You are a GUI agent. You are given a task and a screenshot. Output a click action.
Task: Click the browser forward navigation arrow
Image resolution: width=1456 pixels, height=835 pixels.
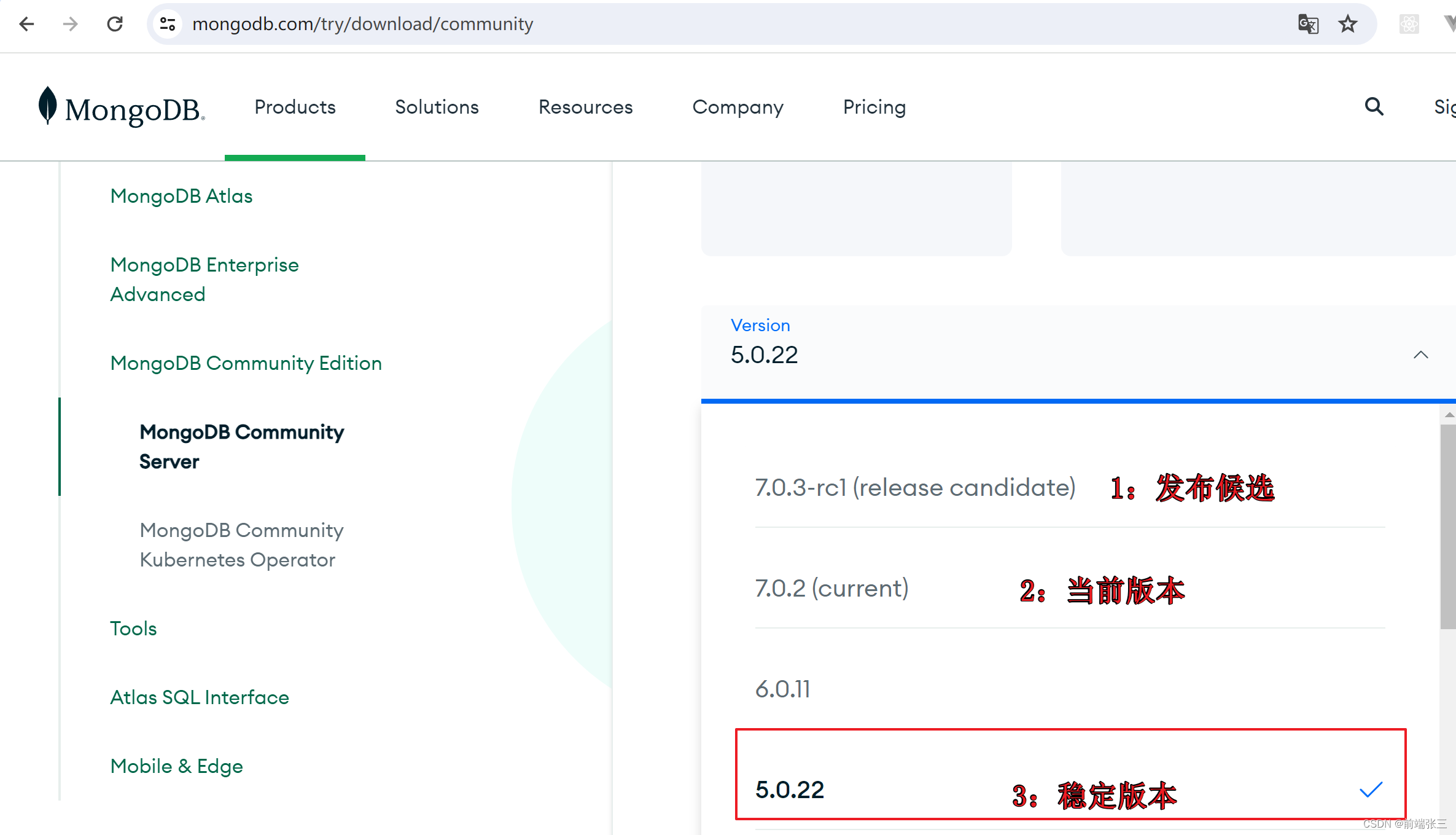71,23
